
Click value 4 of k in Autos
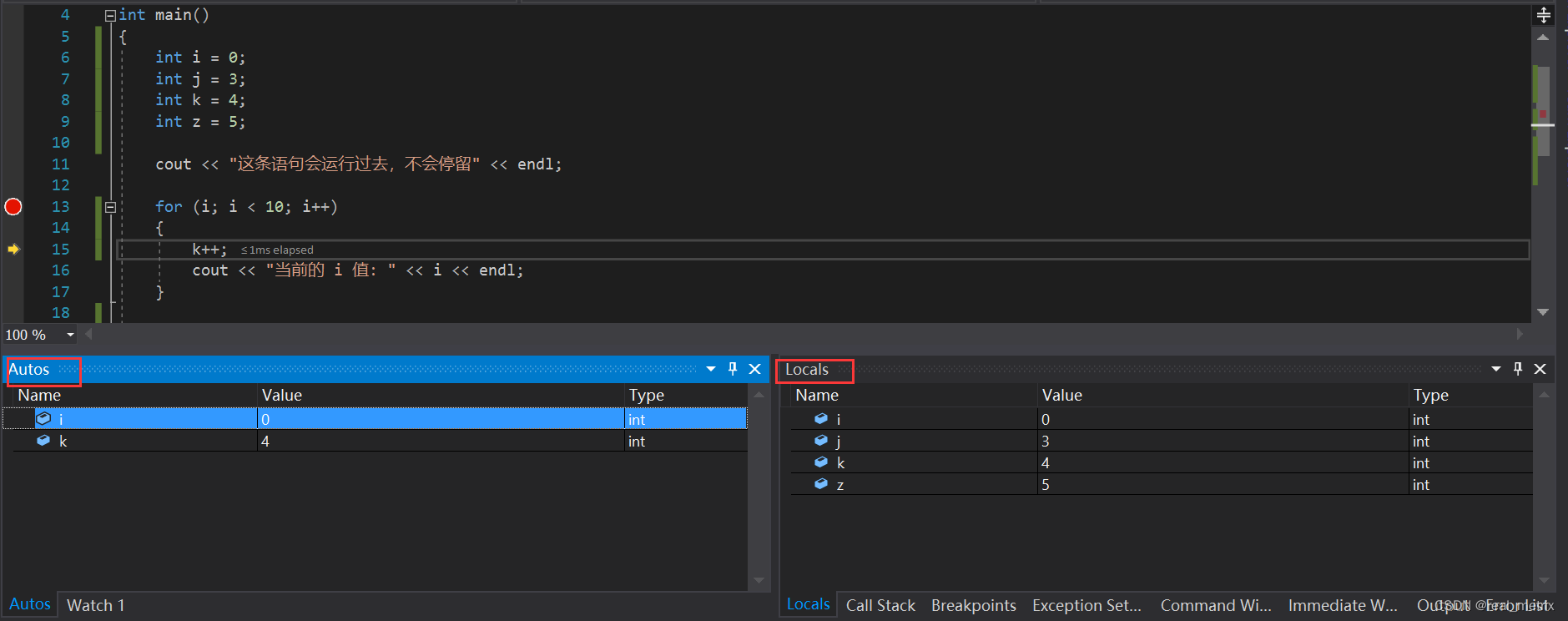[x=265, y=441]
